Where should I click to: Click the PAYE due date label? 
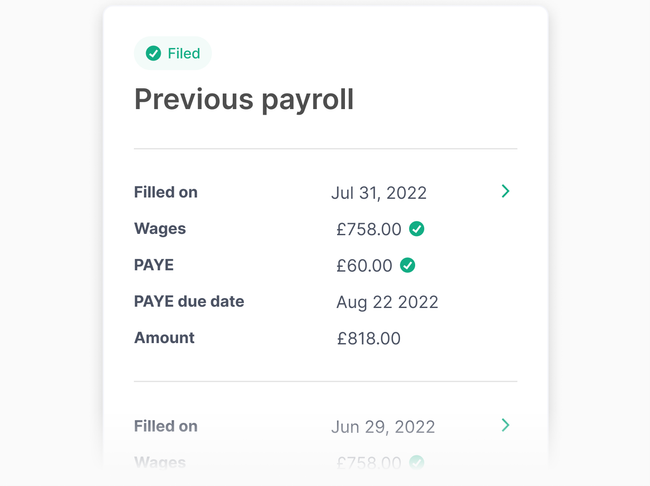(x=189, y=301)
